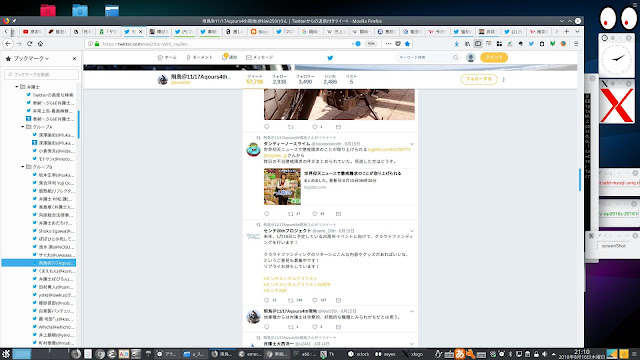Click the heart on the ダンディーノースライム tweet
Screen dimensions: 640x360
[x=315, y=214]
